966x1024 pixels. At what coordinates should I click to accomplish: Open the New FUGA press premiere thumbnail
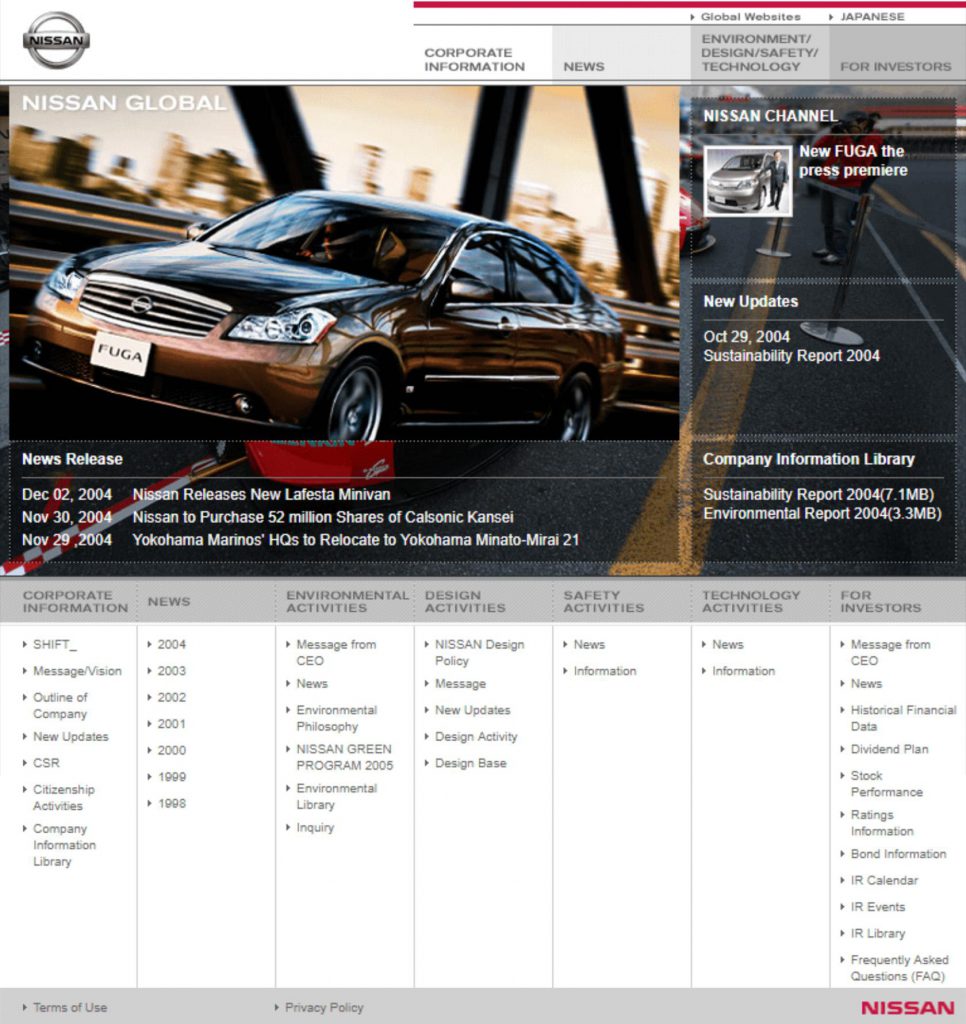coord(748,181)
